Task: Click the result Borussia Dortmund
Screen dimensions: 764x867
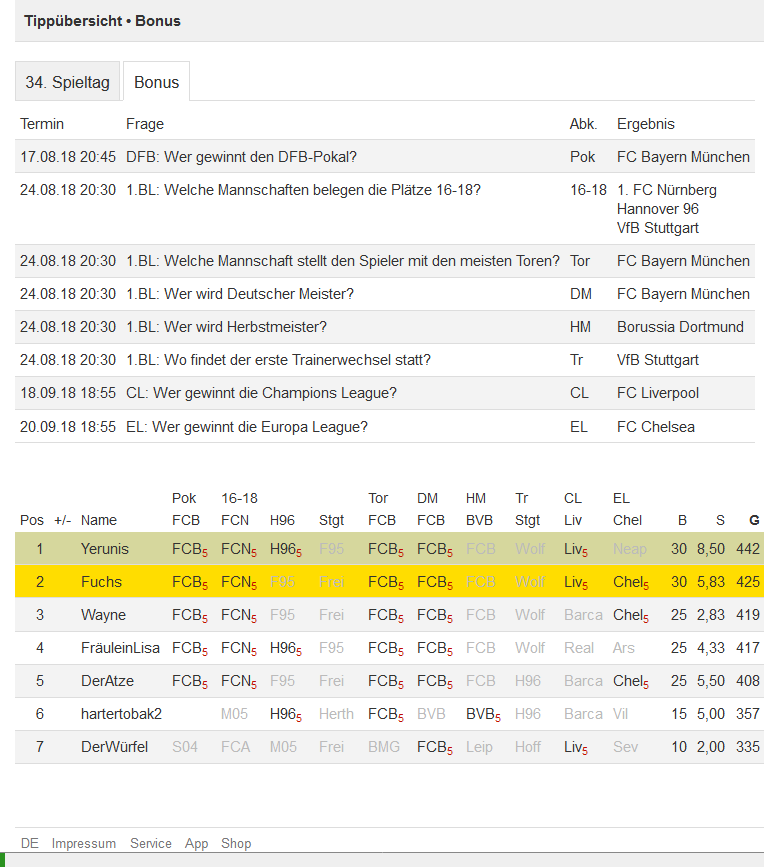Action: [680, 327]
